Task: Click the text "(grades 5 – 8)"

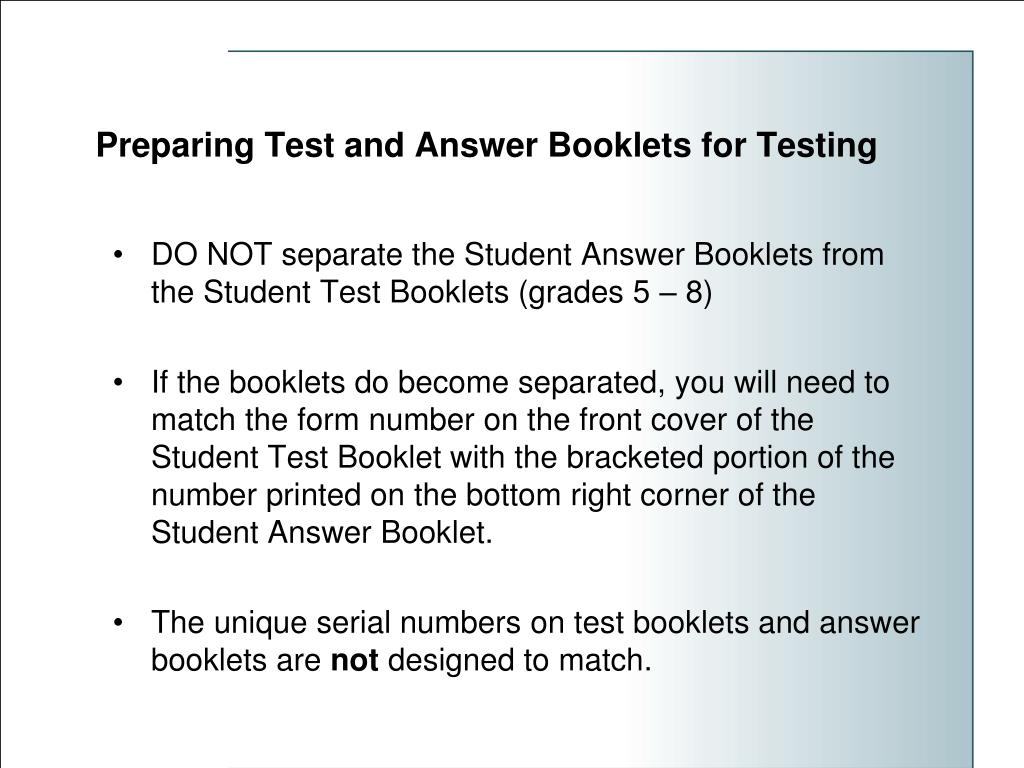Action: tap(615, 292)
